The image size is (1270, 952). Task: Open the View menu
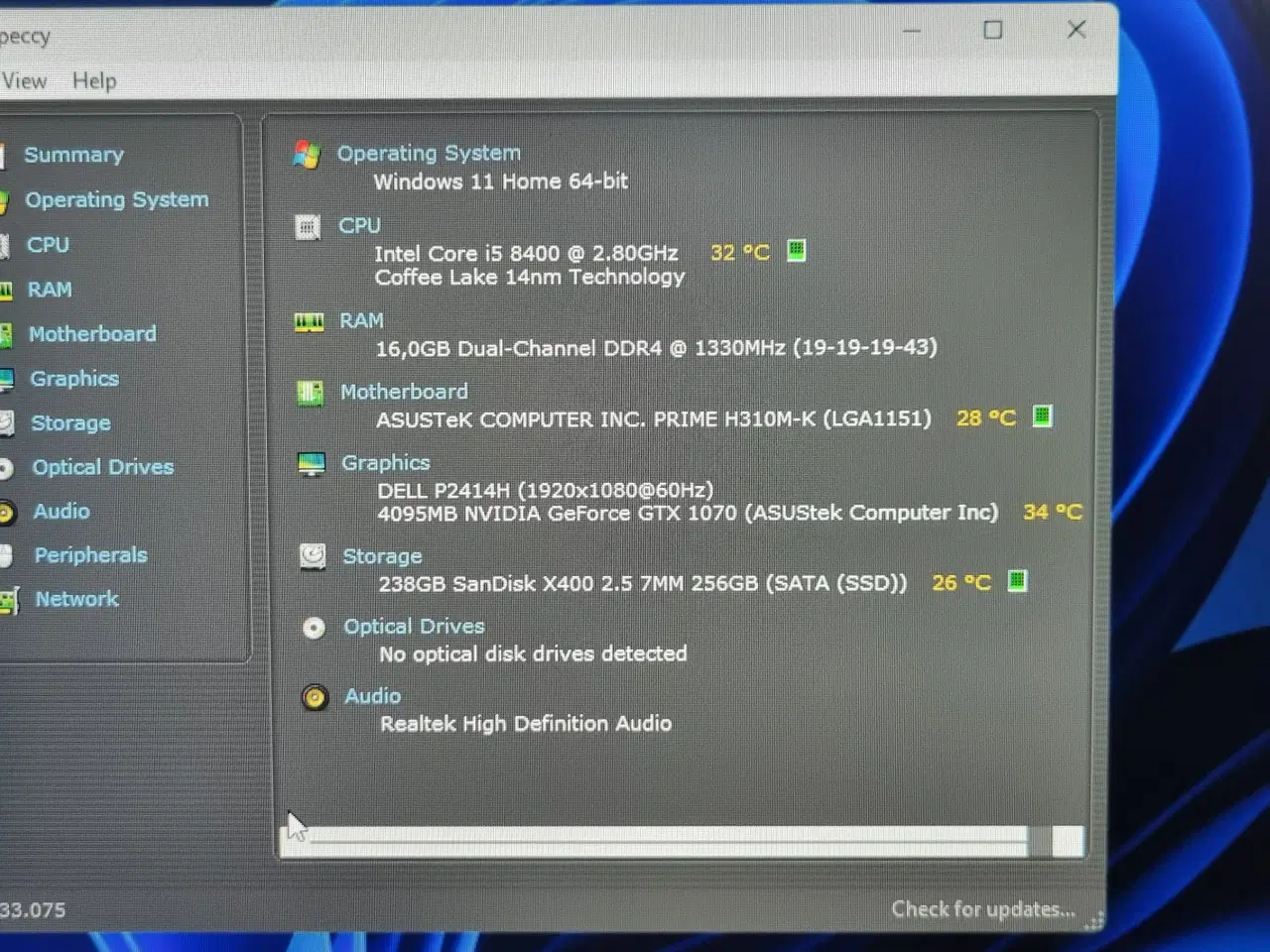[x=24, y=81]
